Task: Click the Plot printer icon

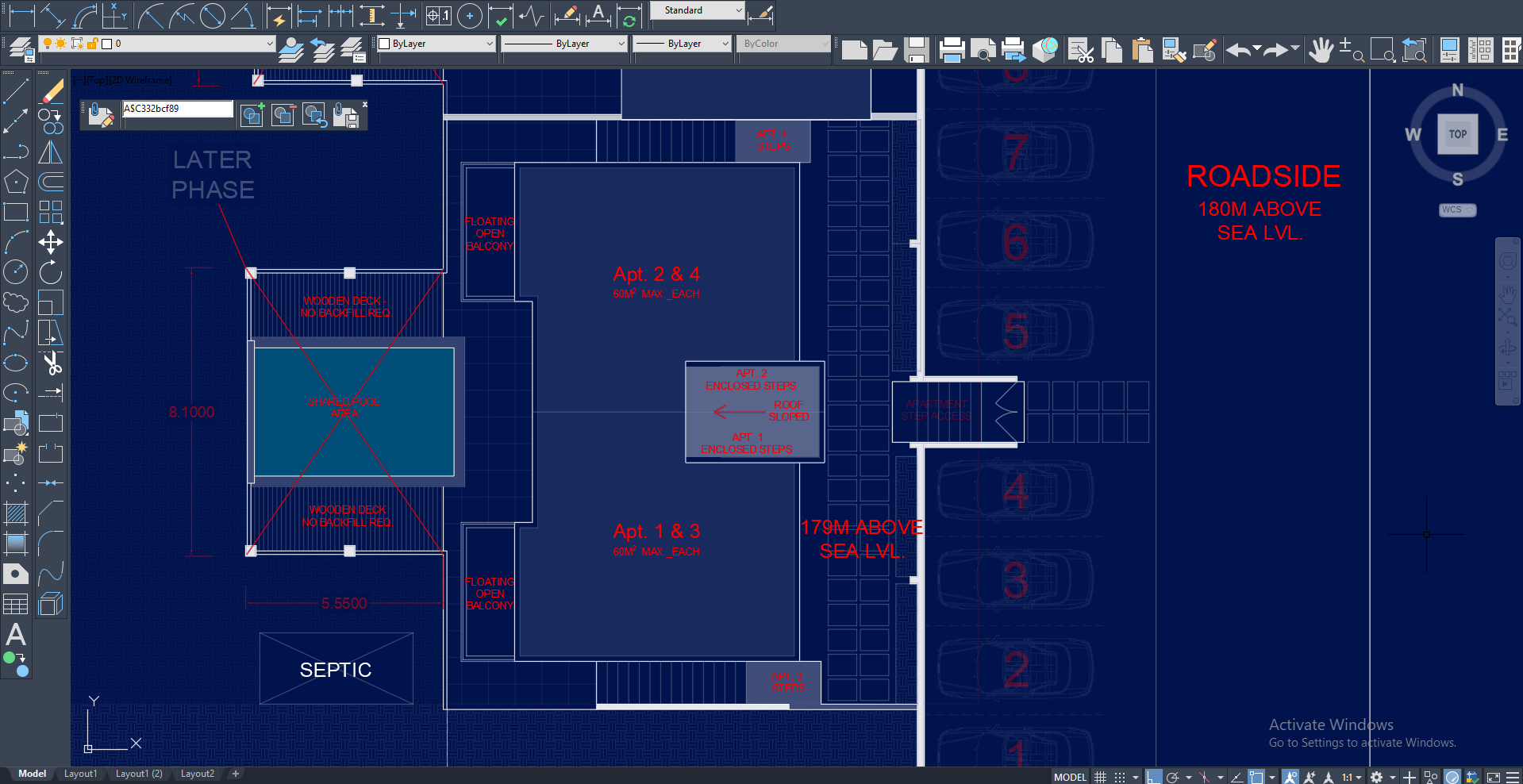Action: tap(951, 50)
